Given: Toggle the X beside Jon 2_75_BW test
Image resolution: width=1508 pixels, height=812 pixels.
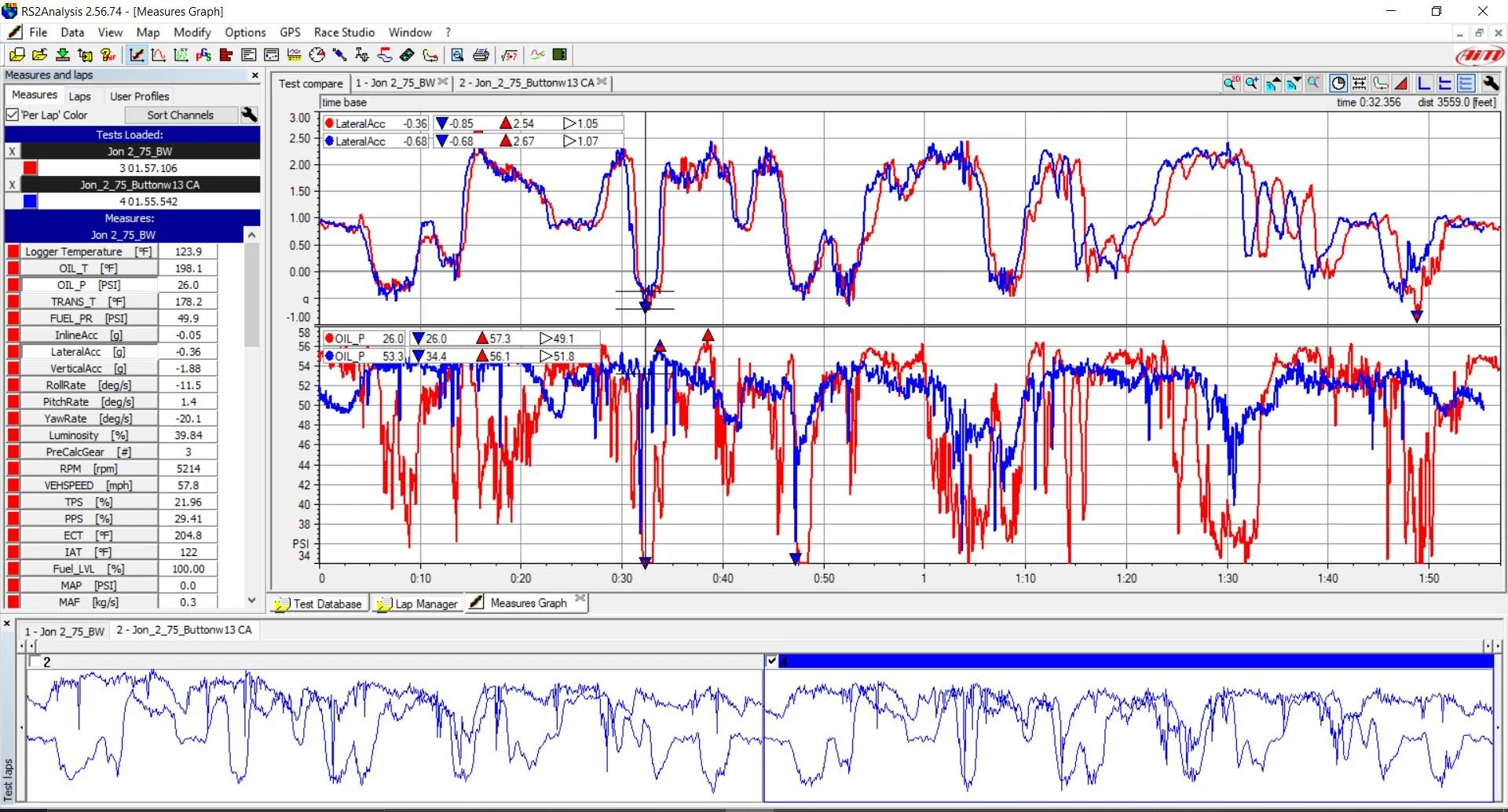Looking at the screenshot, I should point(12,152).
